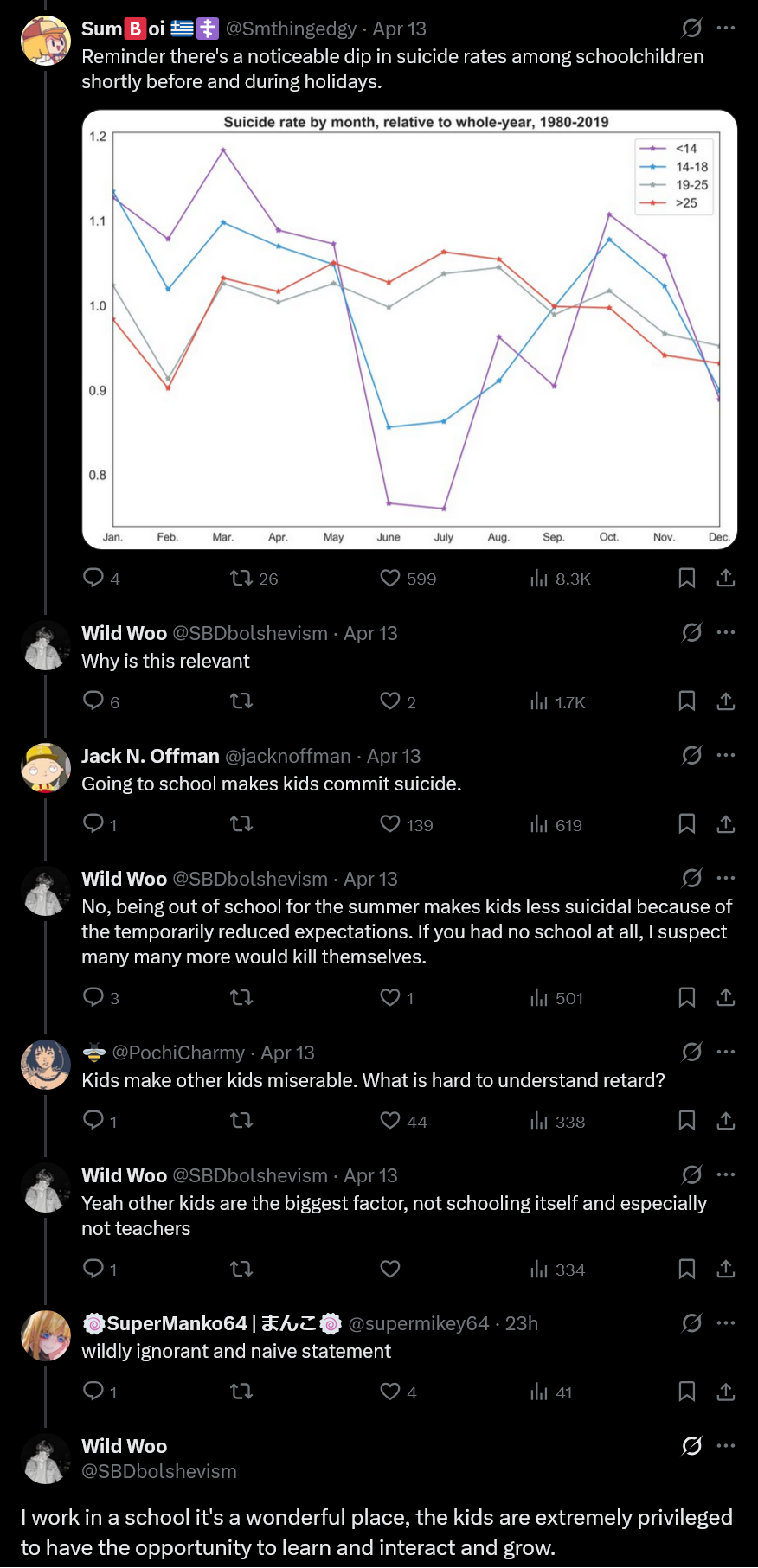Enlarge the suicide rate by month chart
The width and height of the screenshot is (758, 1568).
tap(409, 330)
